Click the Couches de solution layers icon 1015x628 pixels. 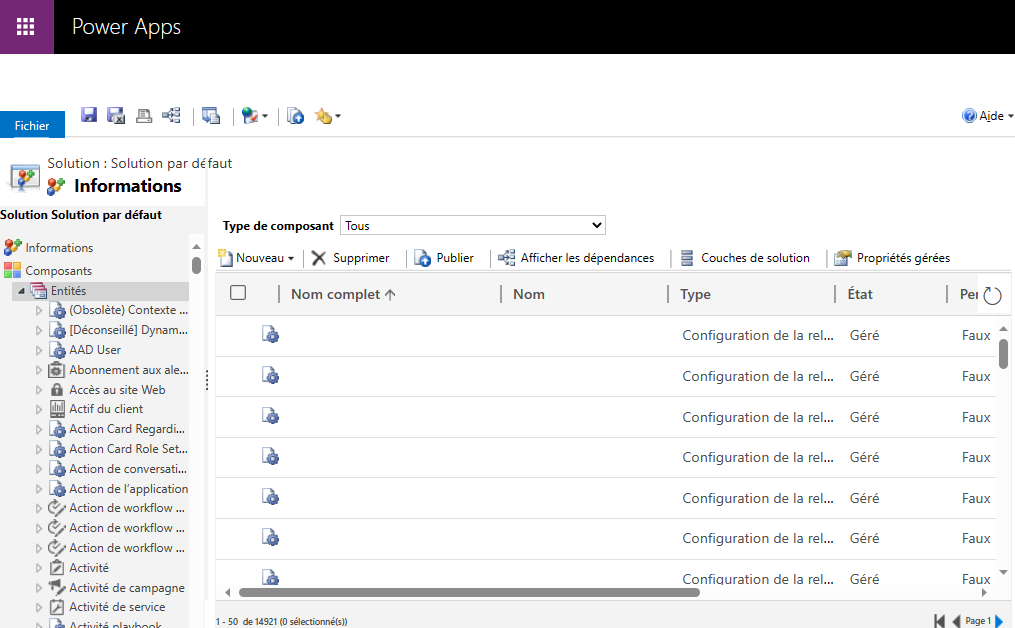click(x=687, y=258)
